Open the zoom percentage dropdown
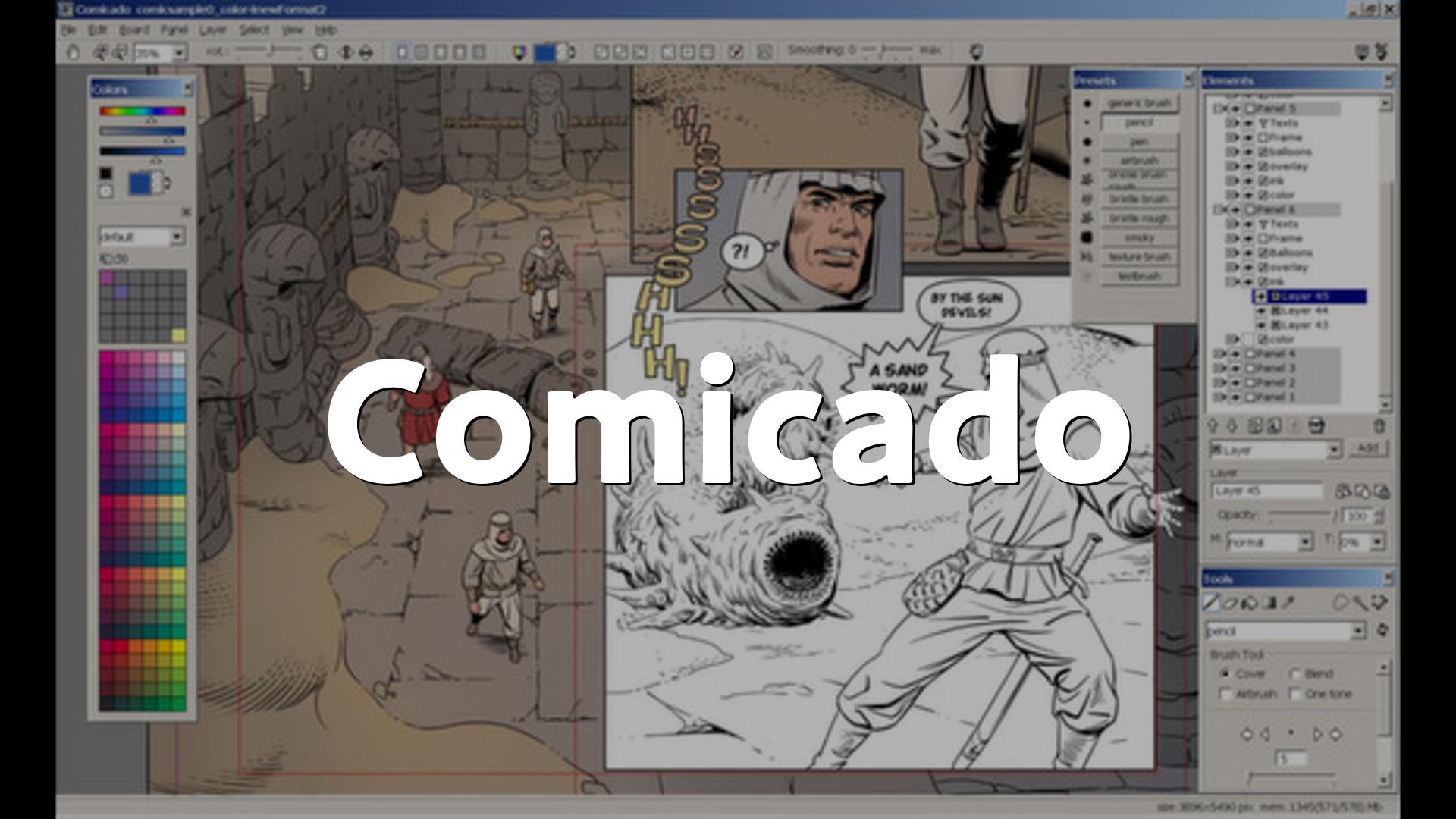1456x819 pixels. [x=180, y=53]
